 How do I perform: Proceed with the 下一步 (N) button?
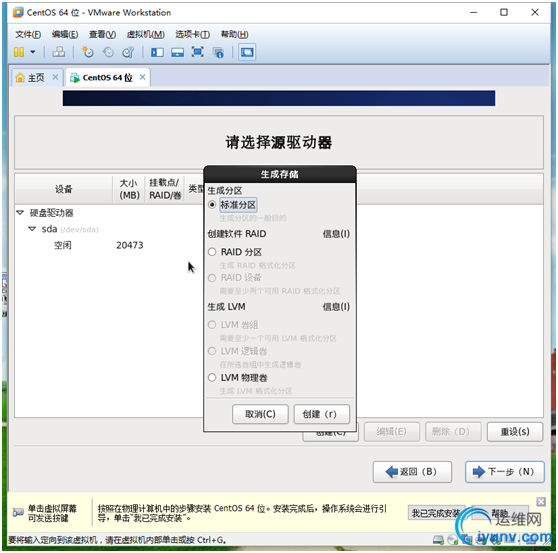(505, 472)
